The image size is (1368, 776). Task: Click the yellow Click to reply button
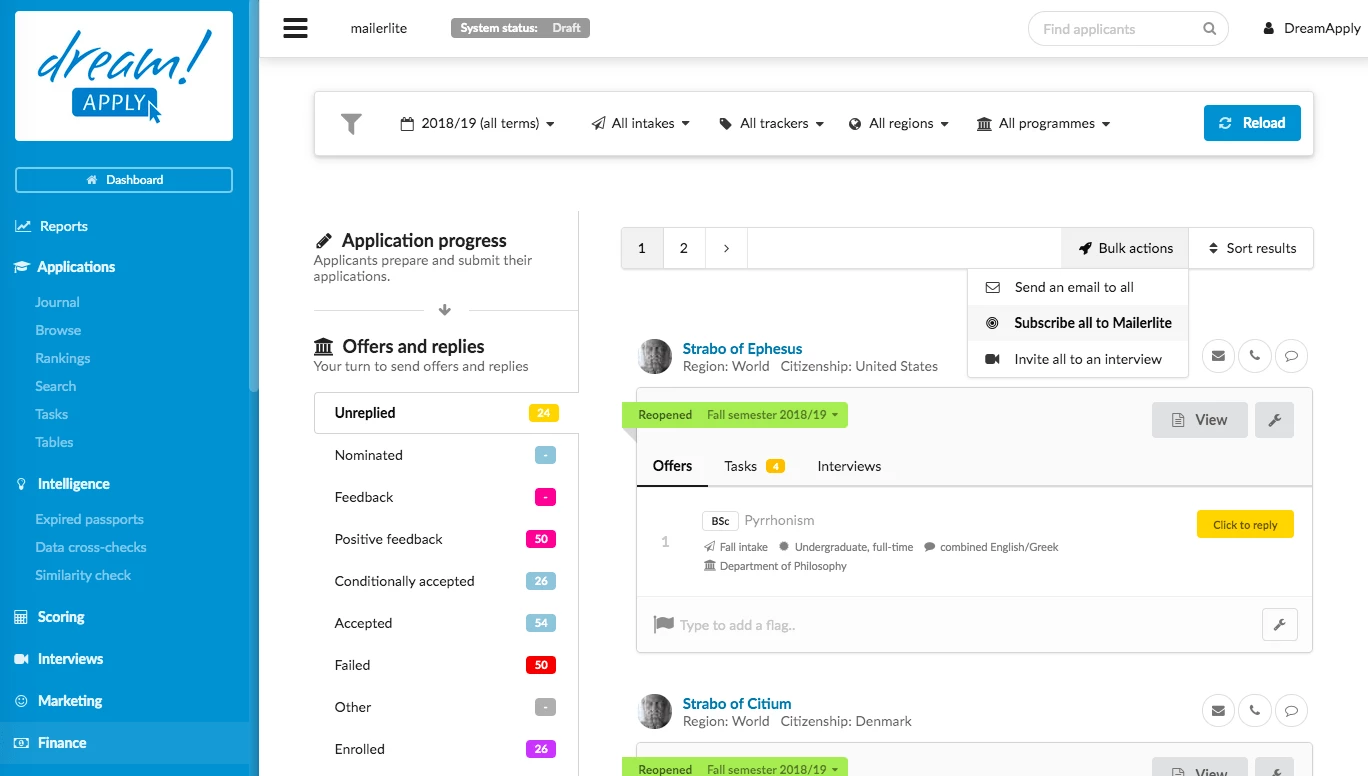point(1244,525)
